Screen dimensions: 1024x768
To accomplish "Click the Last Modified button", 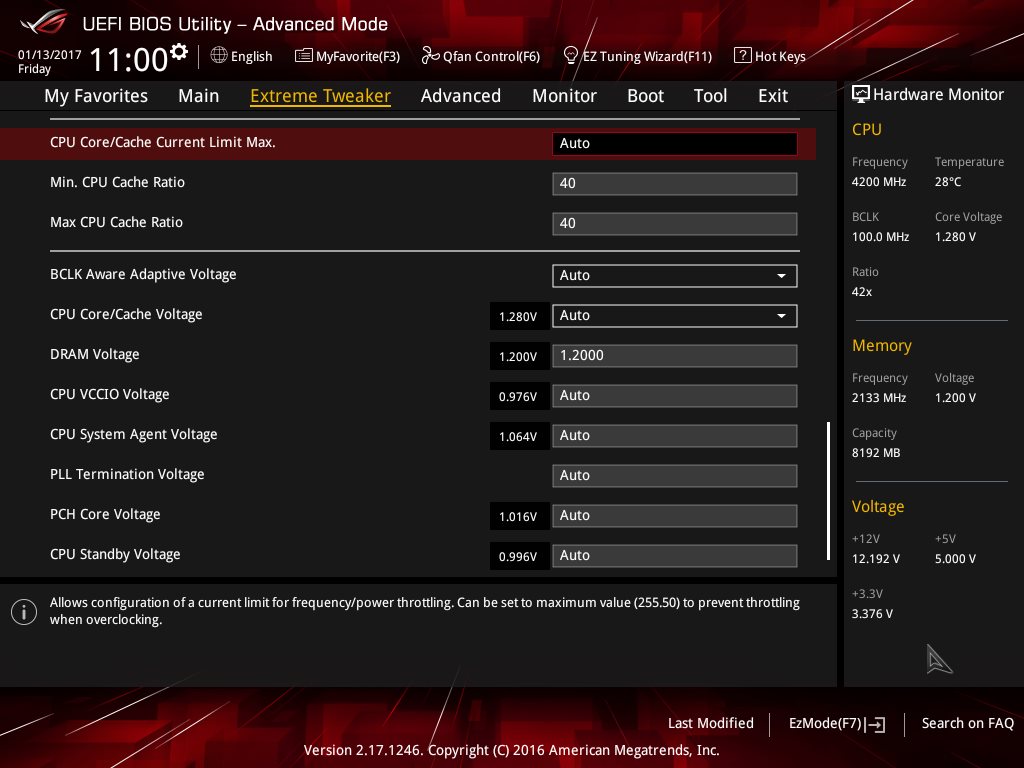I will coord(711,723).
